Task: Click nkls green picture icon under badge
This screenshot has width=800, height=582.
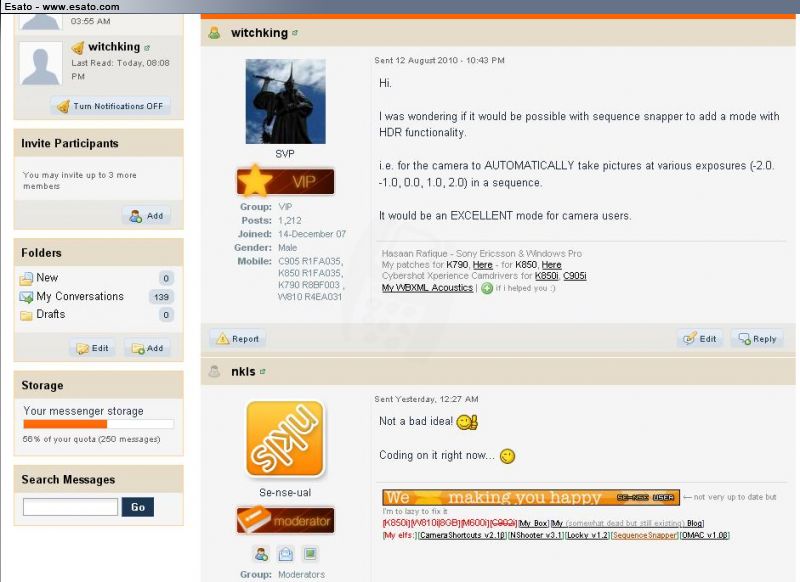Action: (310, 553)
